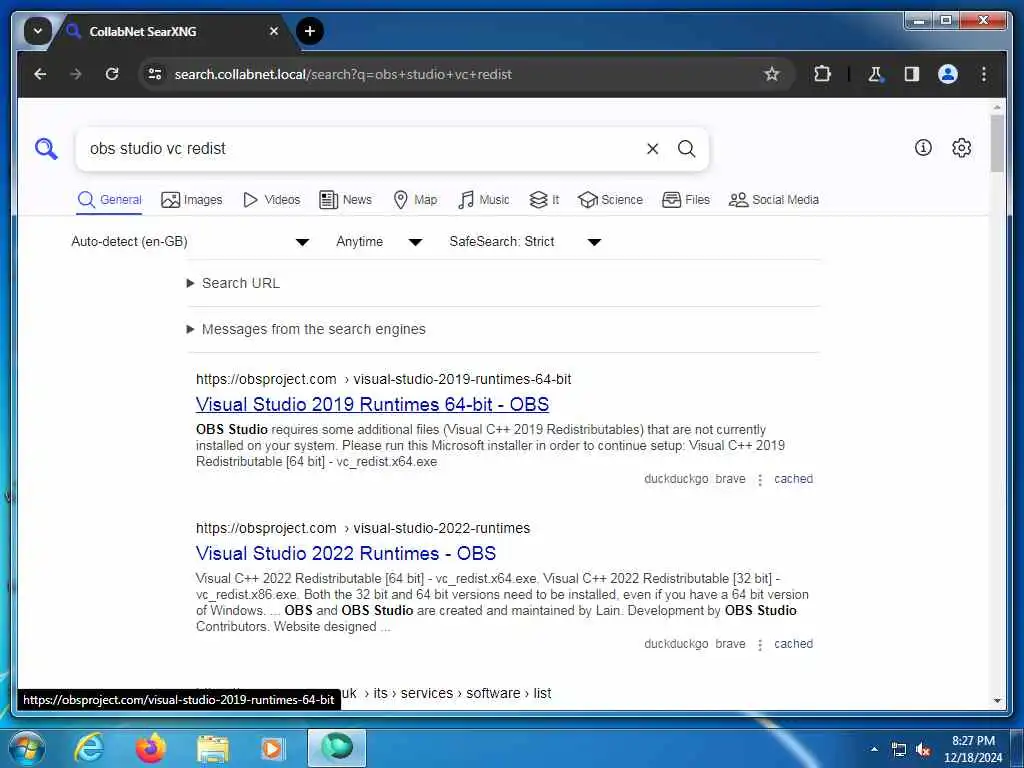
Task: Click the obsproject.com visual-studio-2022-runtimes URL
Action: 363,528
